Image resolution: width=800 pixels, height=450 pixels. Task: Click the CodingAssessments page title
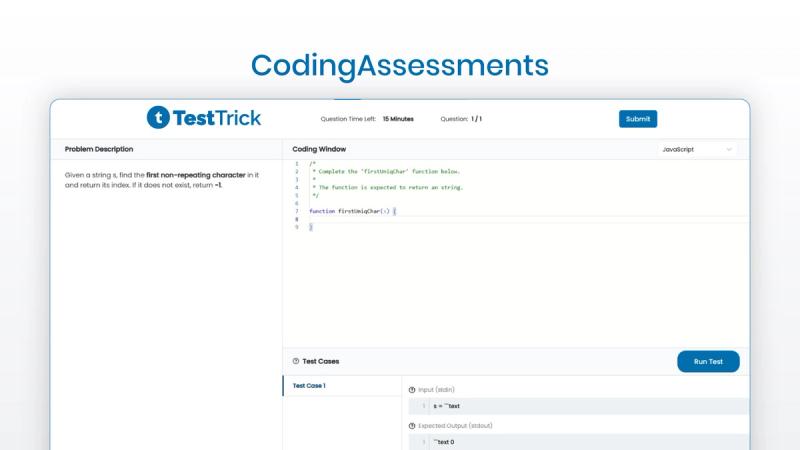[399, 65]
